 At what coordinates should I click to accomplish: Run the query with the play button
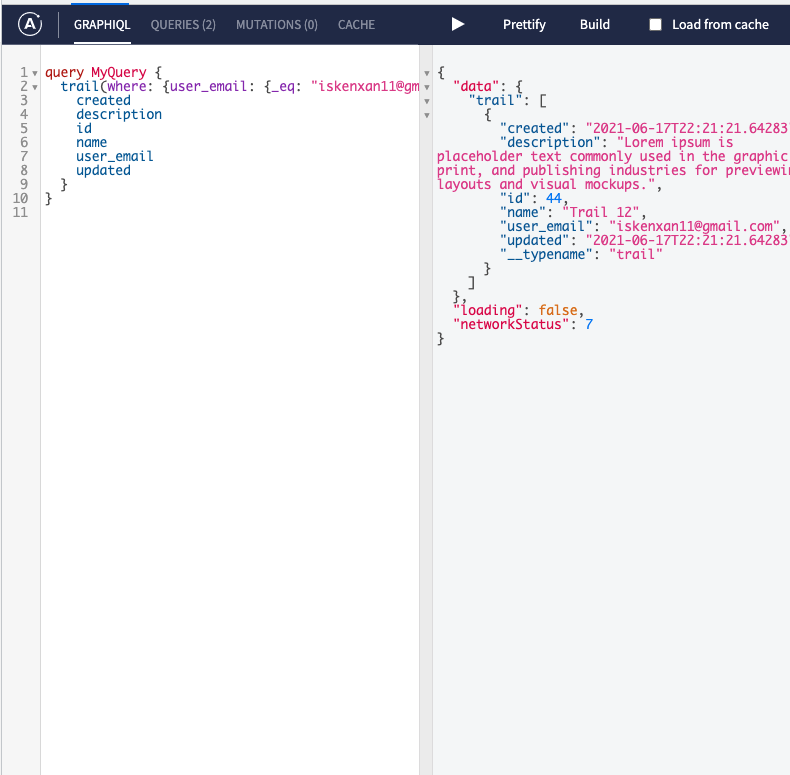pyautogui.click(x=457, y=24)
